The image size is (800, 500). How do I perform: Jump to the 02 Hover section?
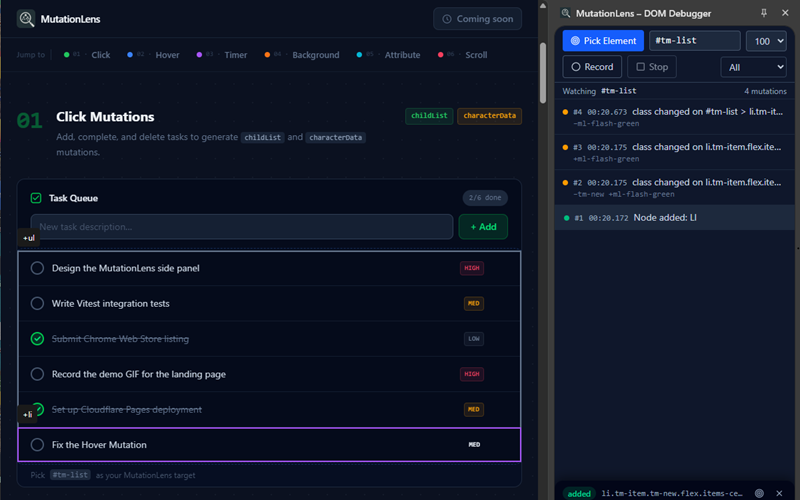click(153, 55)
